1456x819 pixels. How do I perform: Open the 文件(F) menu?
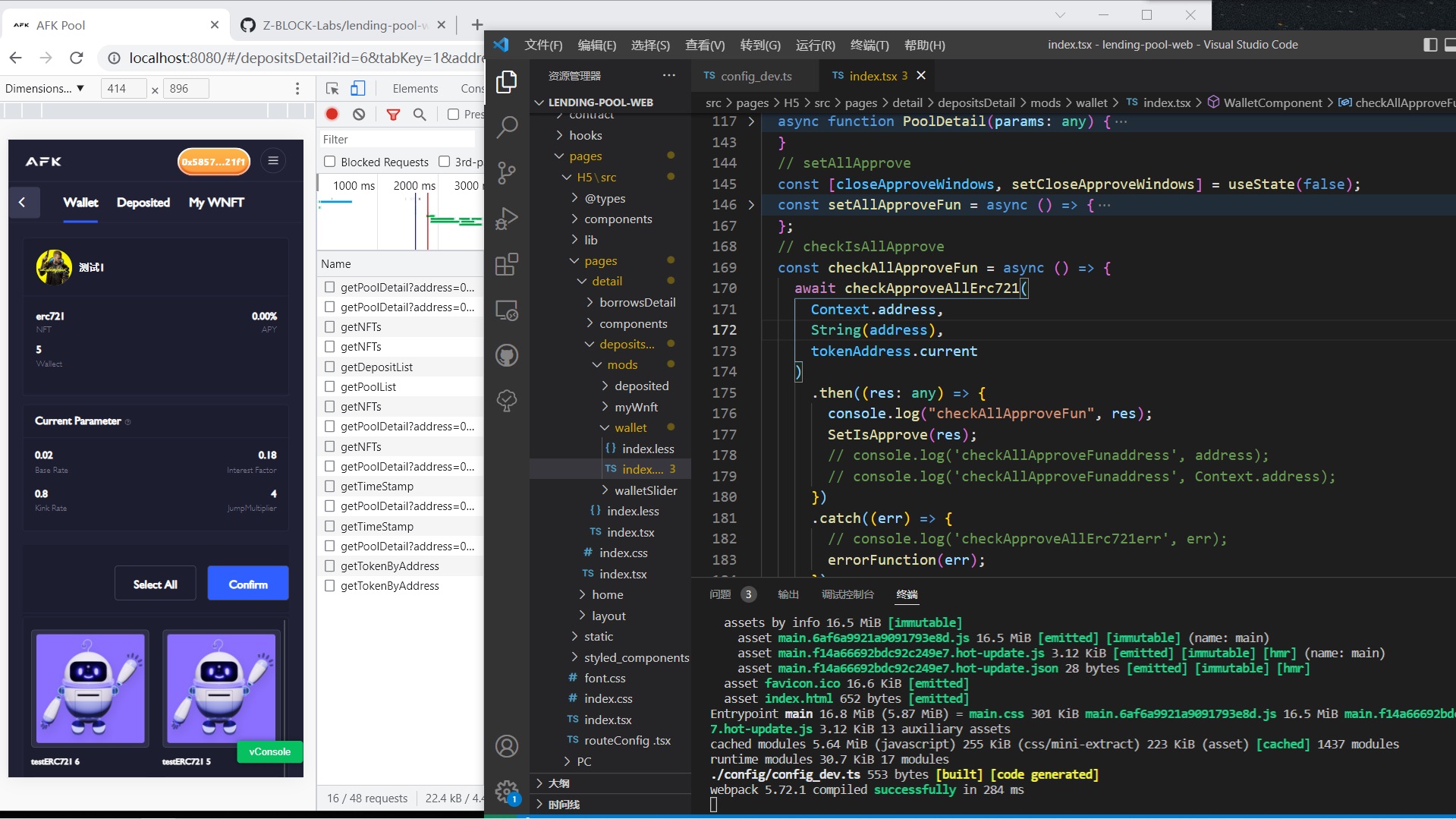543,45
